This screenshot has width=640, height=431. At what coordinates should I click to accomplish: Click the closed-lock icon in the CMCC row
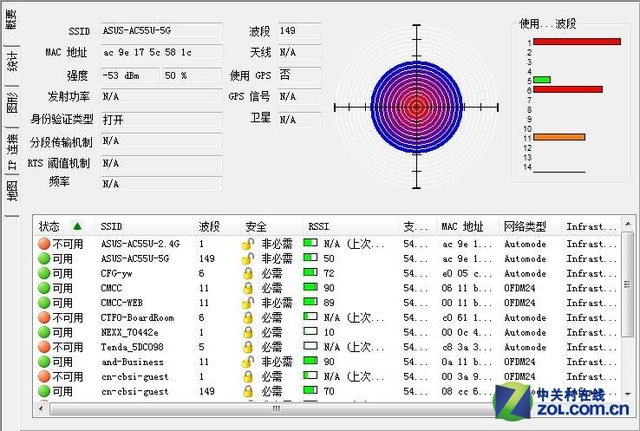[248, 288]
